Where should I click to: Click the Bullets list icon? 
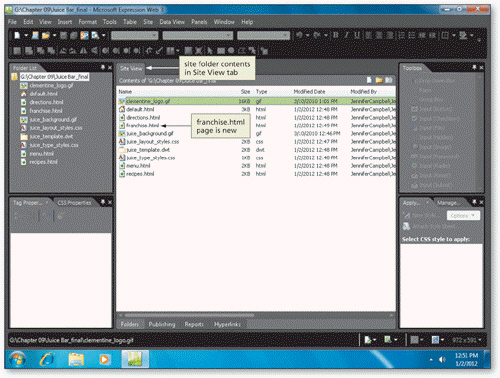(x=412, y=35)
